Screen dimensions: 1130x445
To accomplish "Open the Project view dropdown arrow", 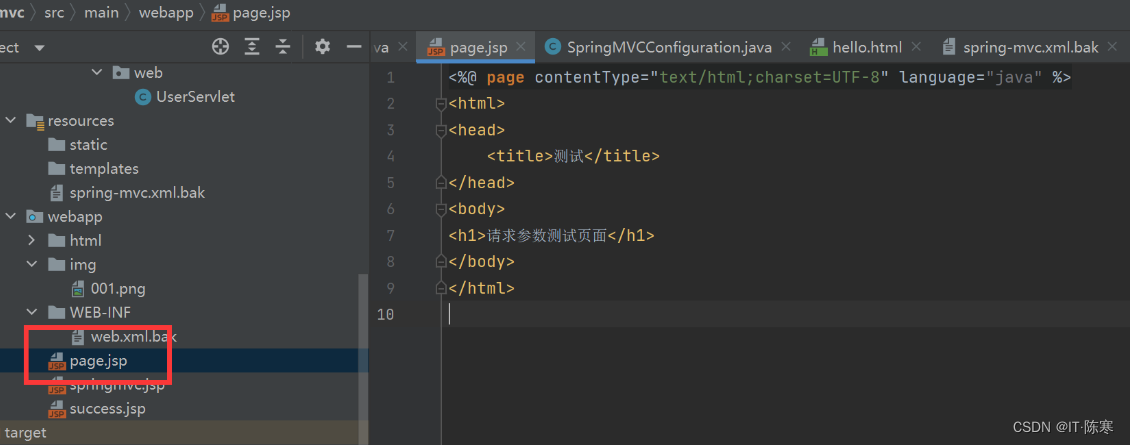I will point(39,48).
